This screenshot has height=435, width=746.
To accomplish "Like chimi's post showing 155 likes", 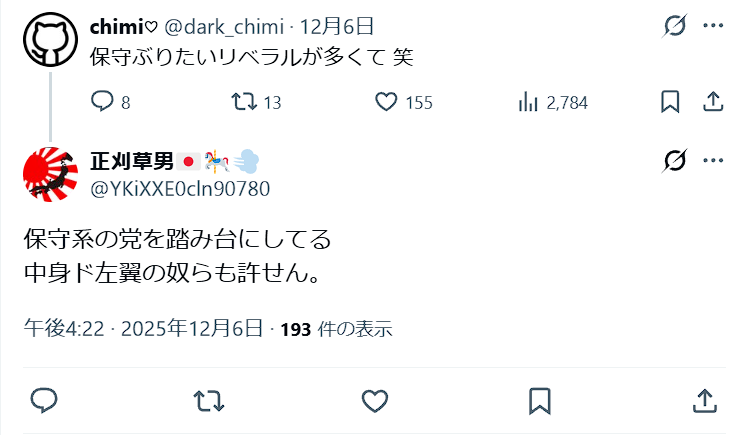I will pos(386,102).
